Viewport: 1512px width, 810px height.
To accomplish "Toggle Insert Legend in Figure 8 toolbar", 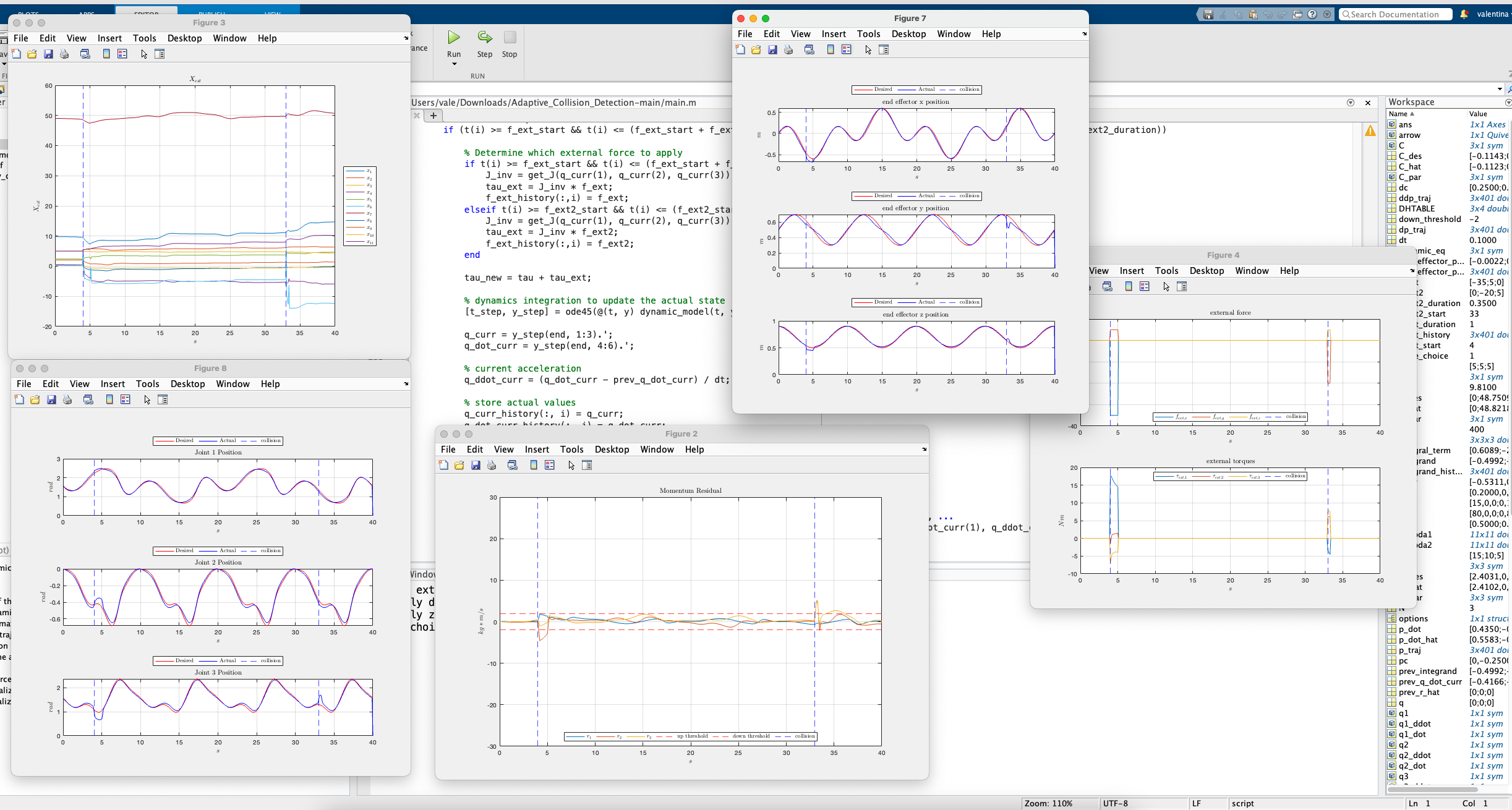I will (x=126, y=400).
